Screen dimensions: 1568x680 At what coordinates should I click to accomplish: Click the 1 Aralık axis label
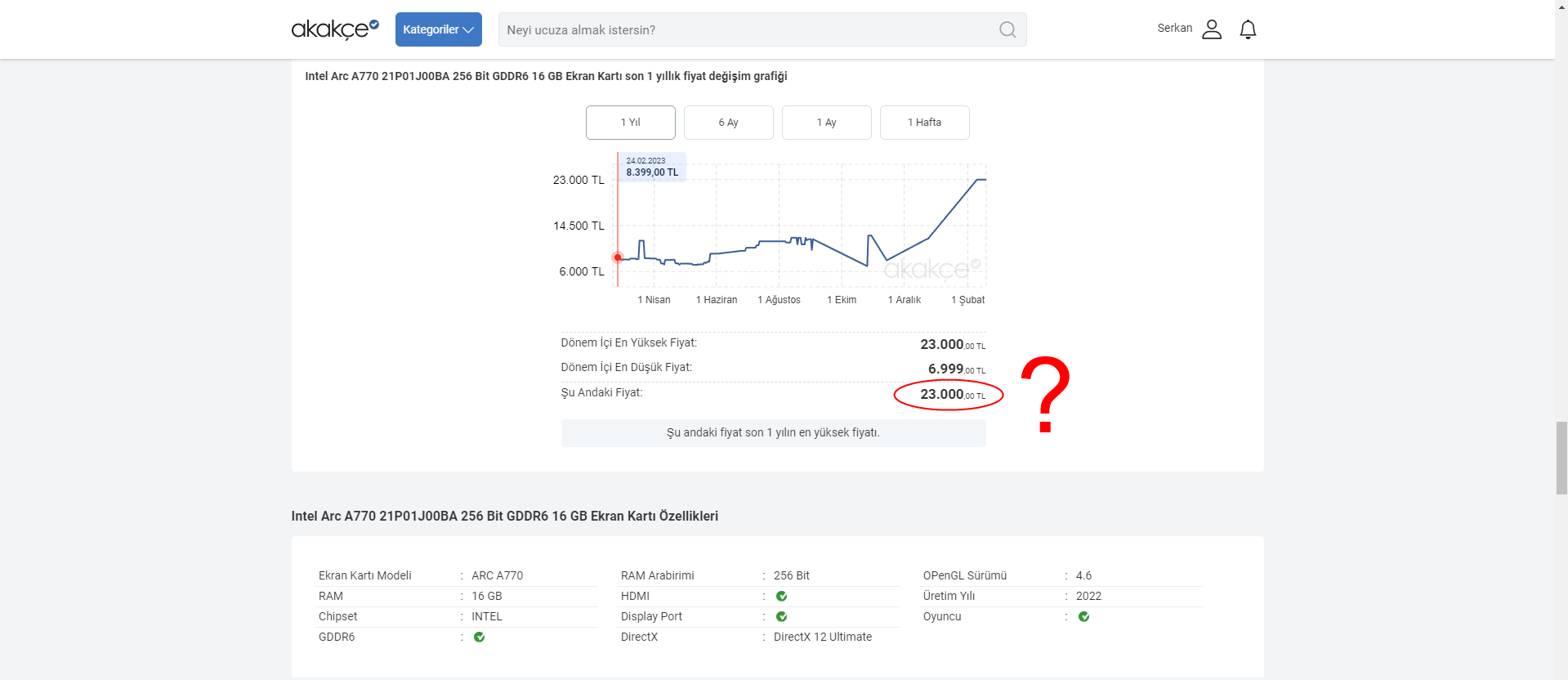[905, 300]
